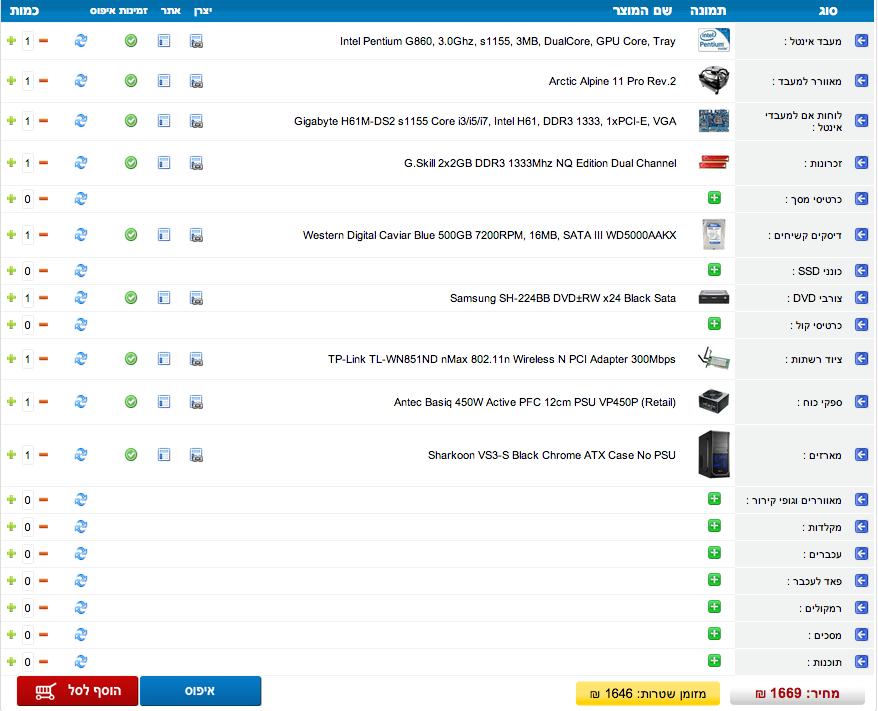Increase quantity for Western Digital Caviar Blue
Screen dimensions: 878x711
11,235
